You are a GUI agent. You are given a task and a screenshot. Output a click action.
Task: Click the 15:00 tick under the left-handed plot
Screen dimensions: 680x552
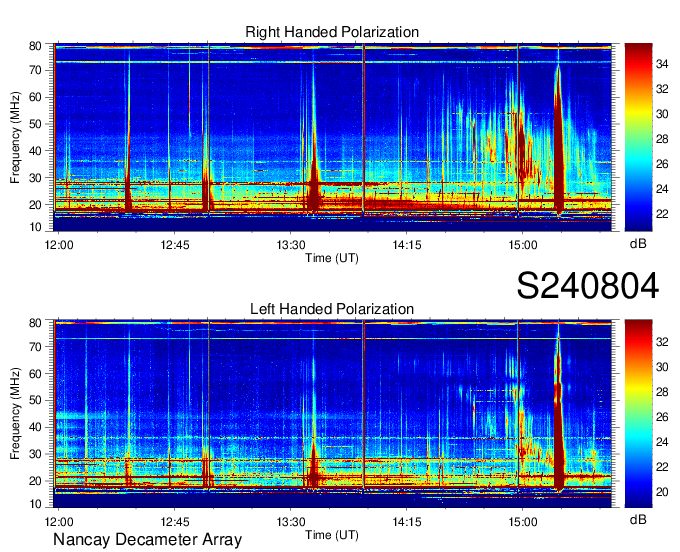[x=523, y=522]
